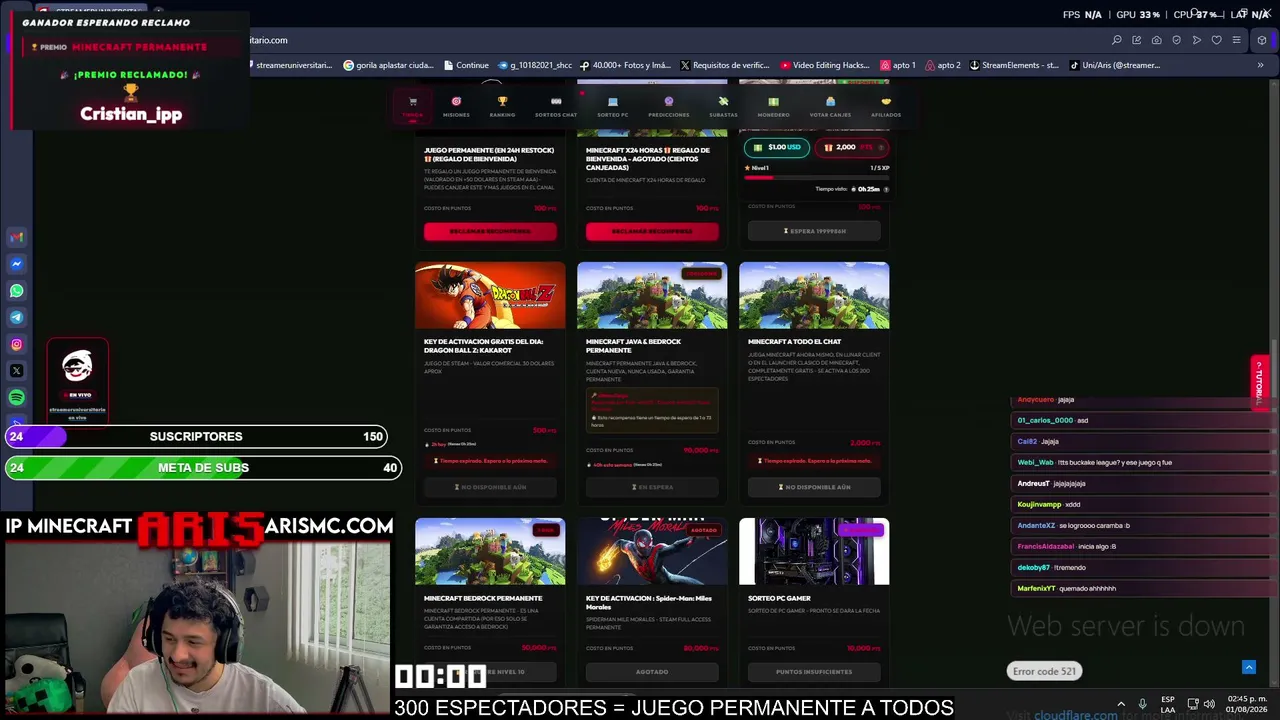1280x720 pixels.
Task: Click the Espera waiting button
Action: tap(814, 231)
